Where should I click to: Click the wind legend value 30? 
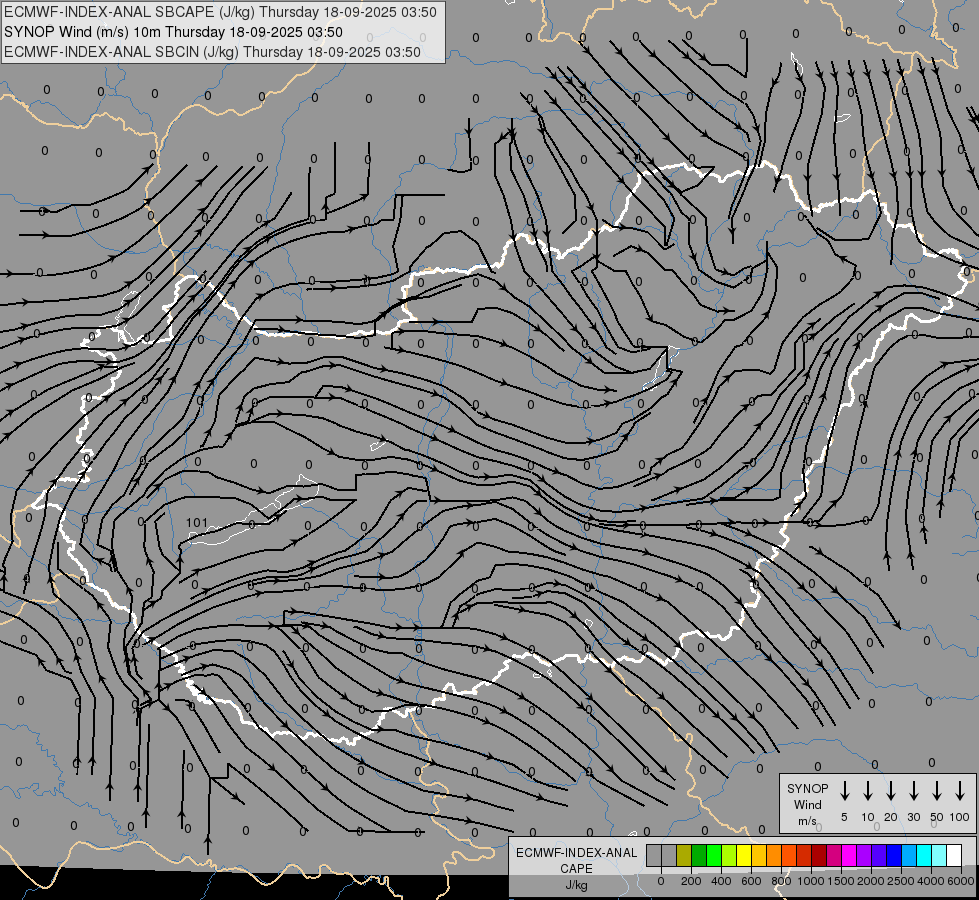point(913,817)
